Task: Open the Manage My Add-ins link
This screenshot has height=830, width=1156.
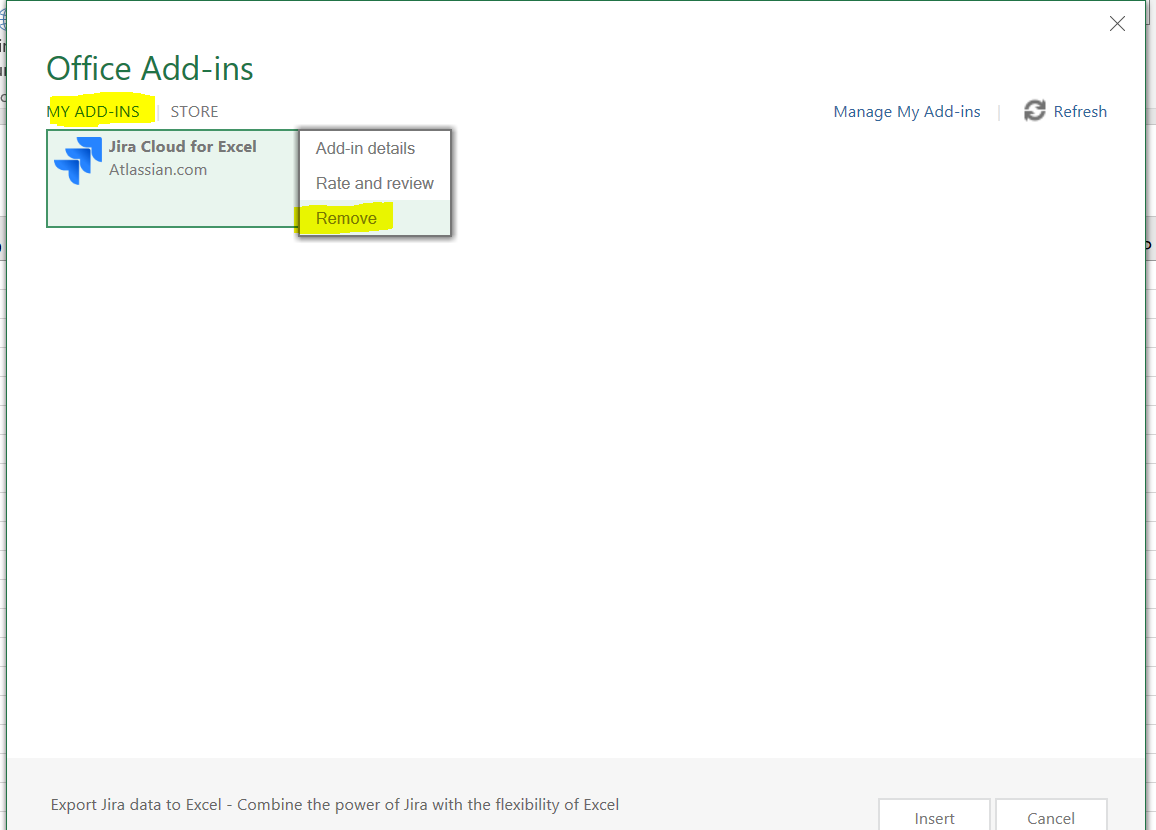Action: coord(906,111)
